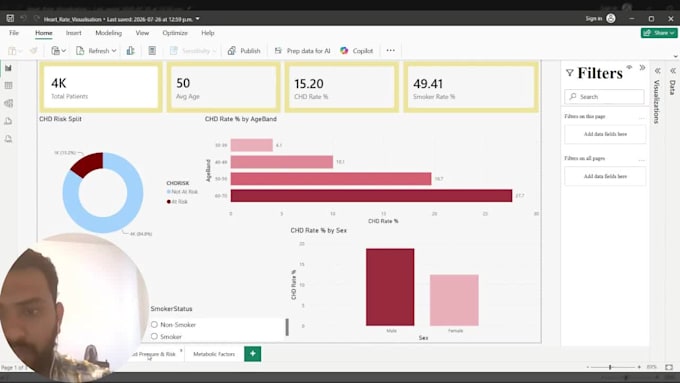Click the Redo arrow in title bar
The width and height of the screenshot is (680, 383).
click(x=36, y=18)
